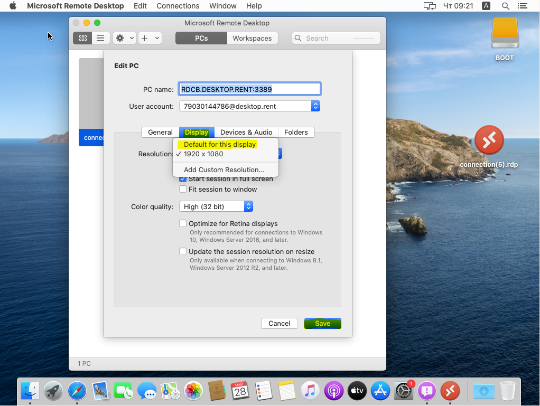This screenshot has height=406, width=540.
Task: Switch to the Folders tab
Action: (296, 132)
